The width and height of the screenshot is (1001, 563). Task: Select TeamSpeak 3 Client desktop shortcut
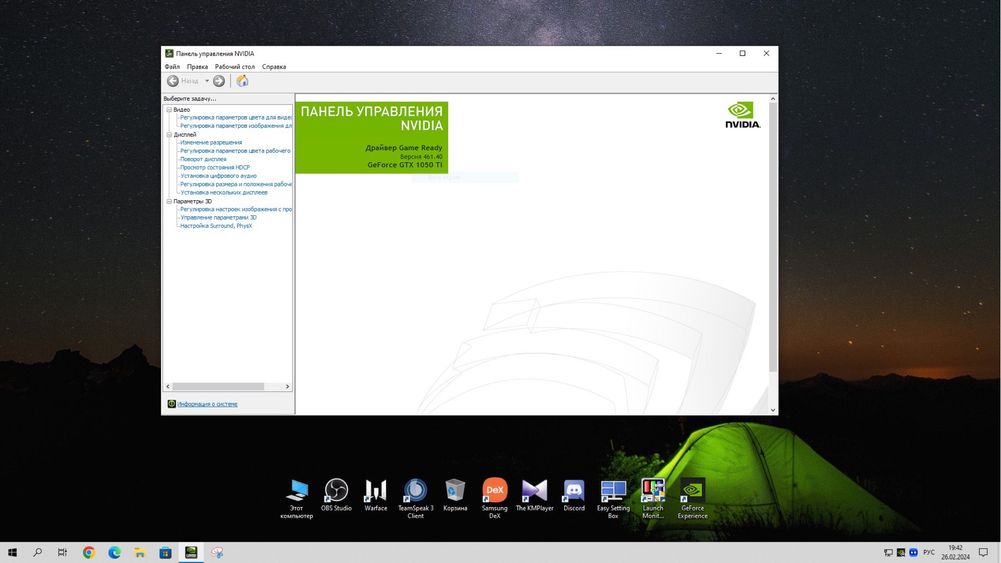416,499
